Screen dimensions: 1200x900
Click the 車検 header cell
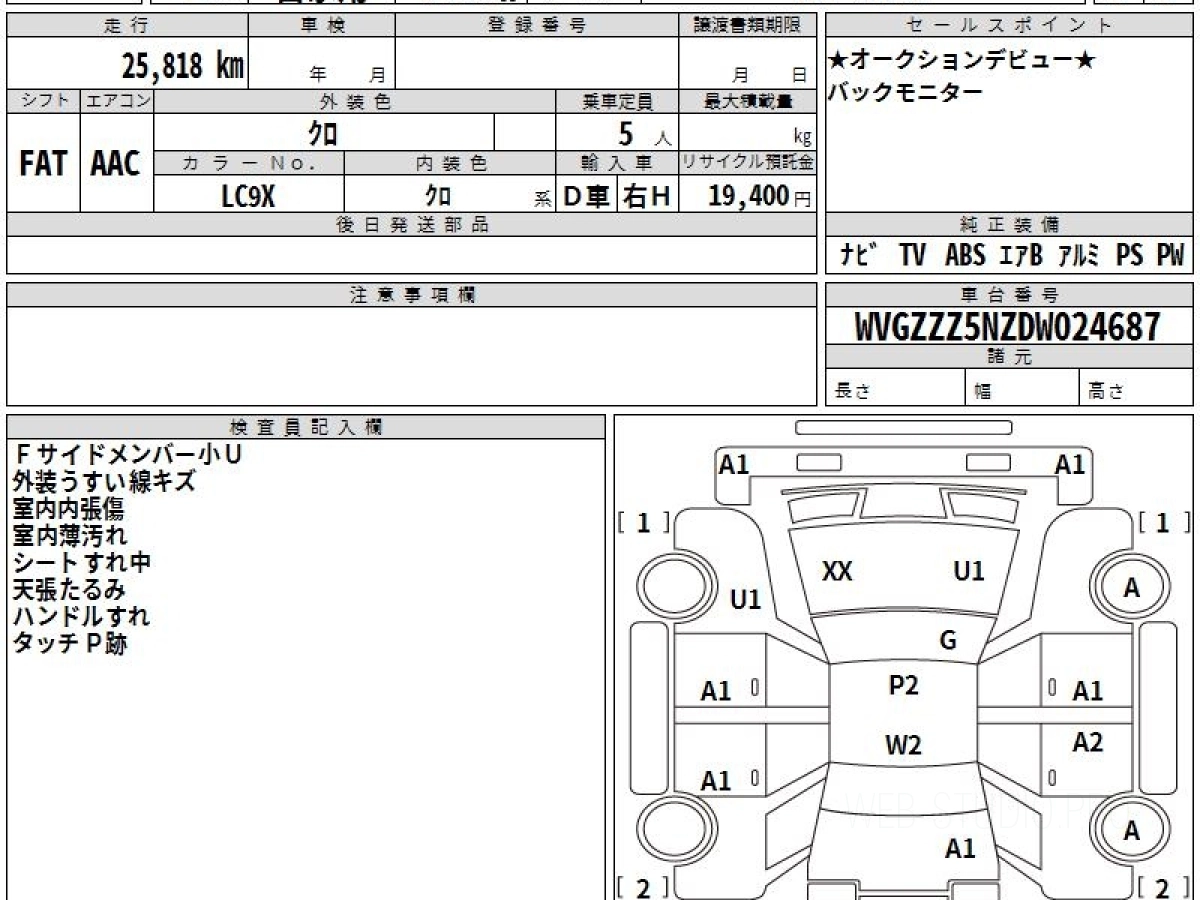322,26
